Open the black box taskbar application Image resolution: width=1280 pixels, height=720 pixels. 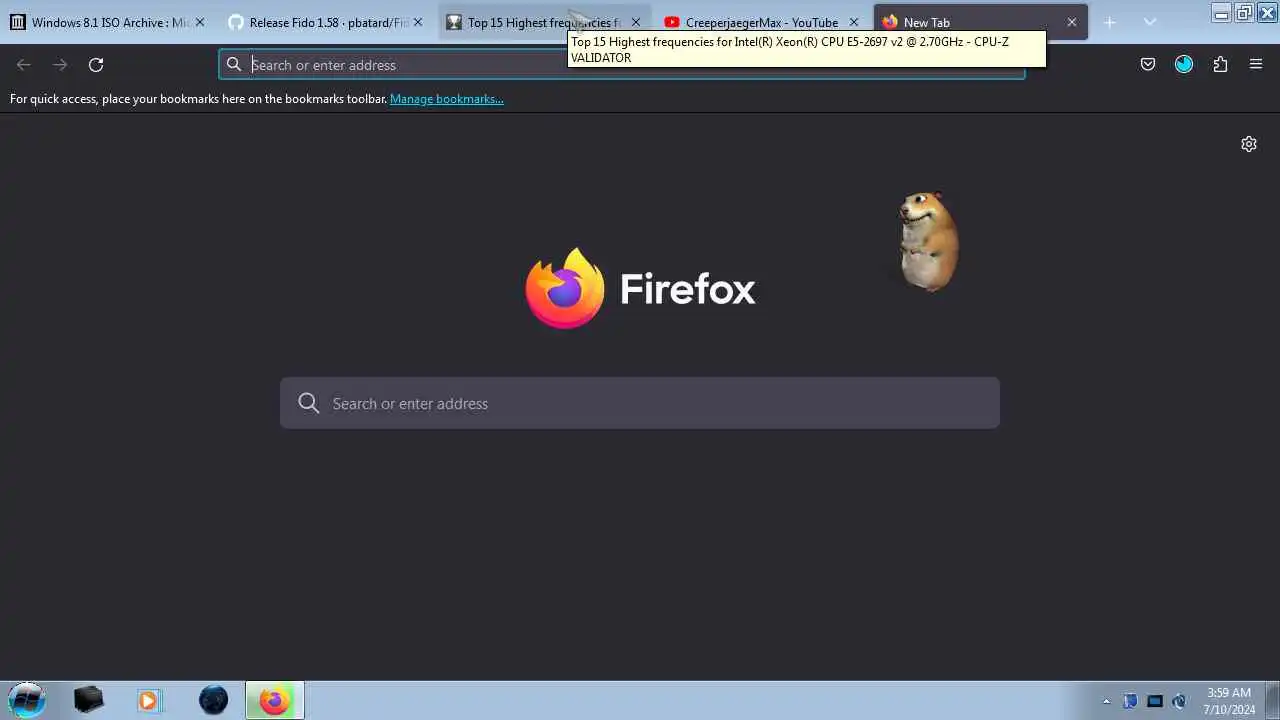(x=89, y=700)
